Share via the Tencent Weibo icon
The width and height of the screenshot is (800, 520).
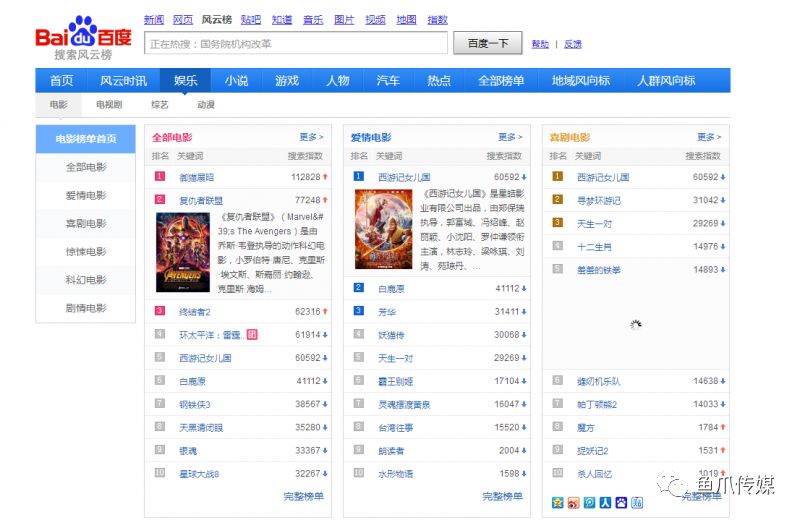click(589, 503)
